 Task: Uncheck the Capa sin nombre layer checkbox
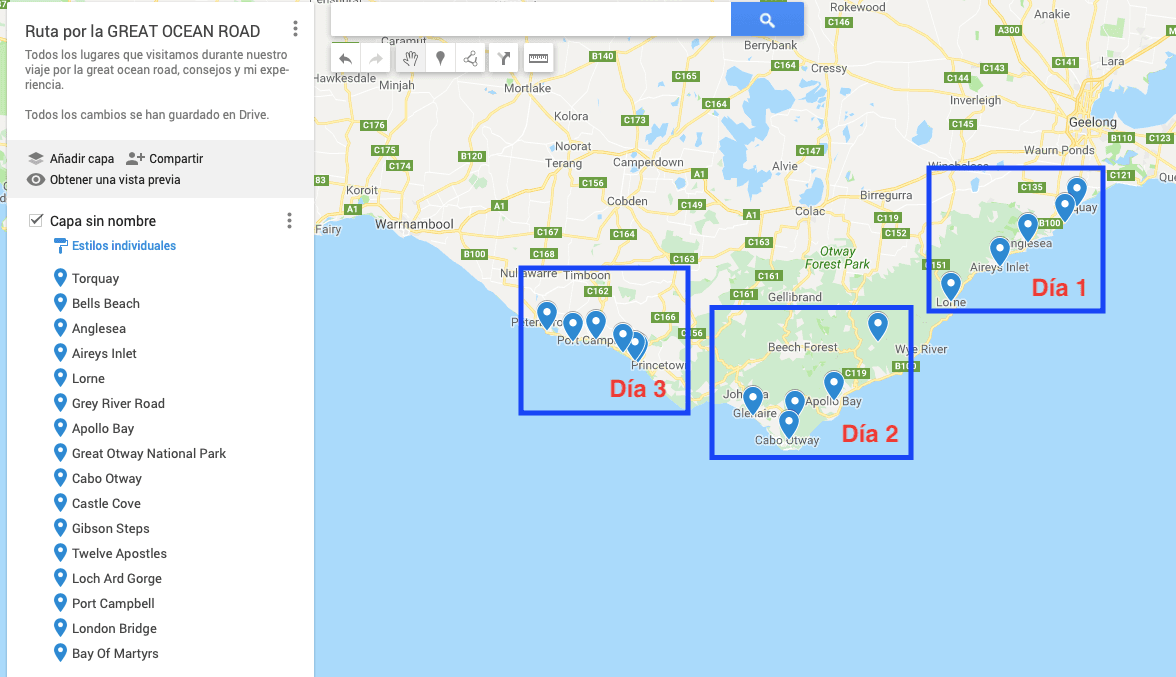pyautogui.click(x=35, y=220)
